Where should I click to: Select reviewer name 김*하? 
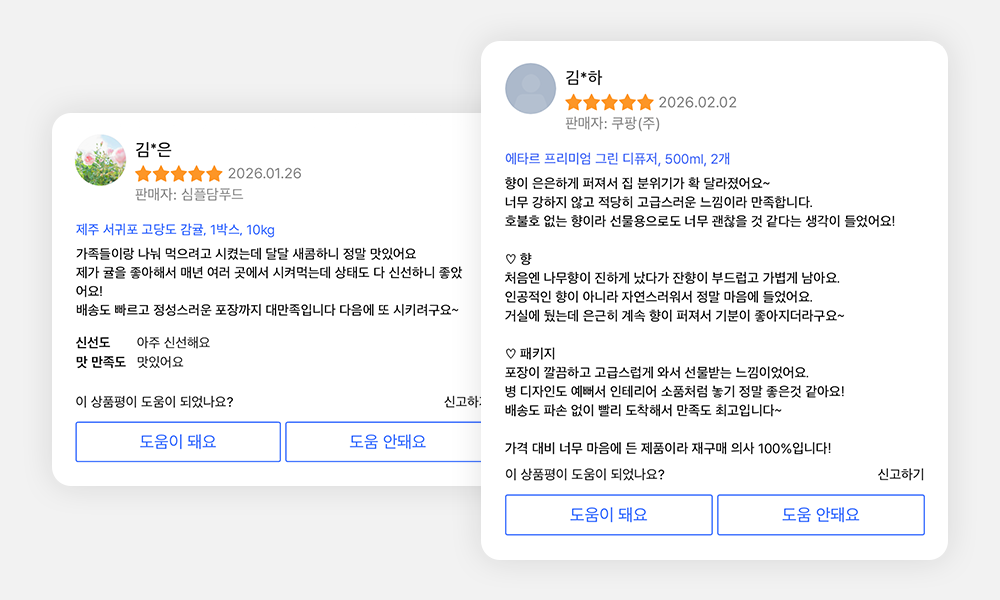[584, 77]
